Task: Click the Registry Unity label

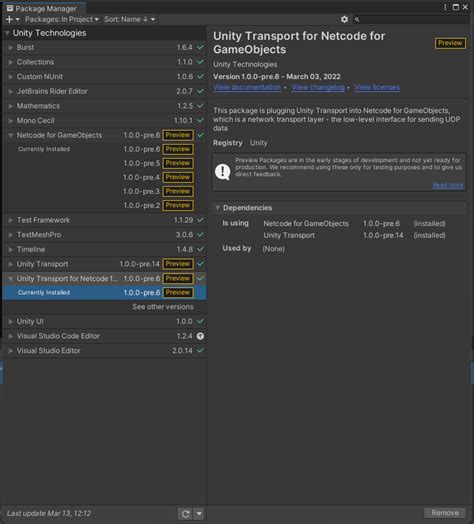Action: pos(240,143)
